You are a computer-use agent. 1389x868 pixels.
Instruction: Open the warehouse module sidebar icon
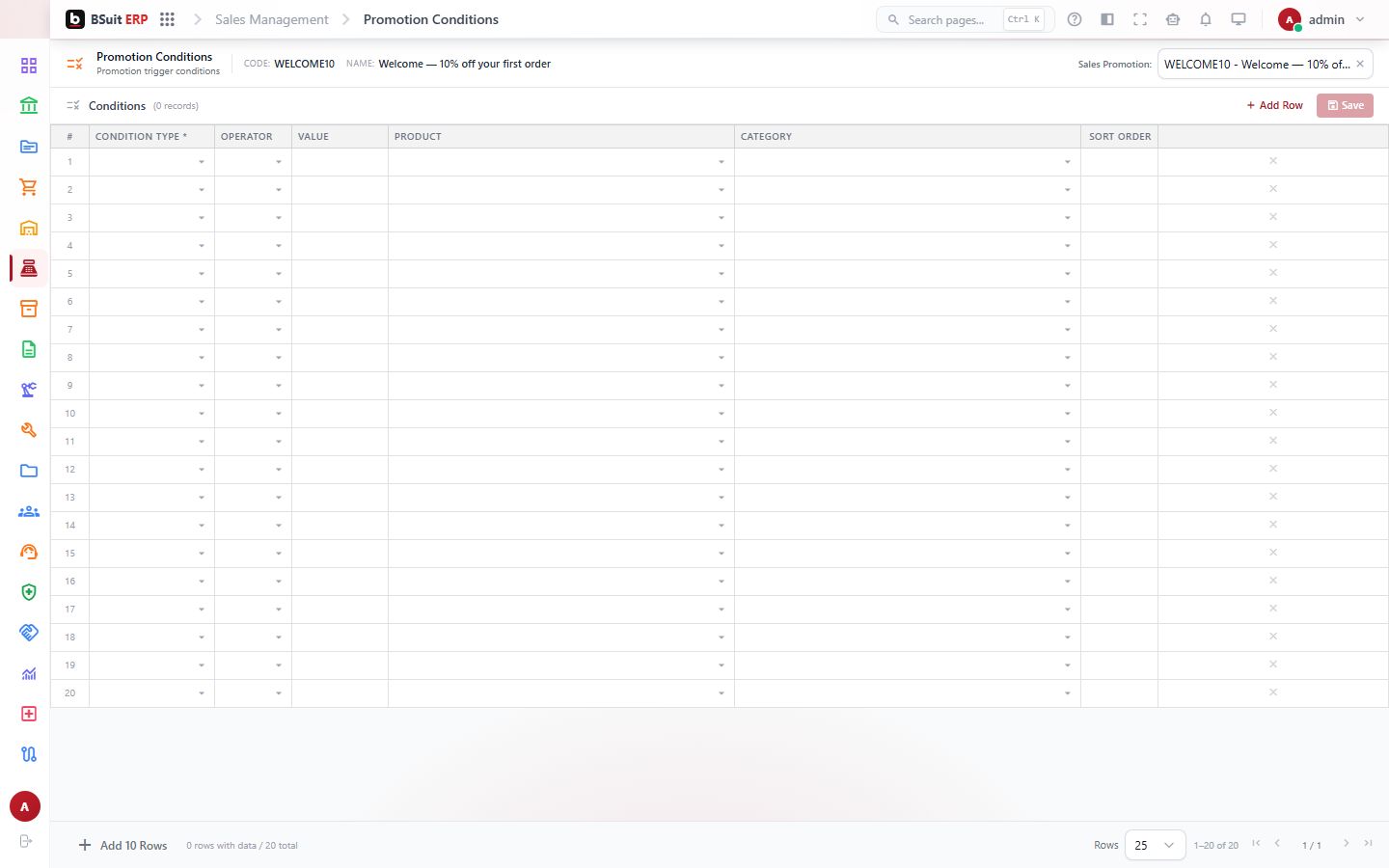point(29,228)
